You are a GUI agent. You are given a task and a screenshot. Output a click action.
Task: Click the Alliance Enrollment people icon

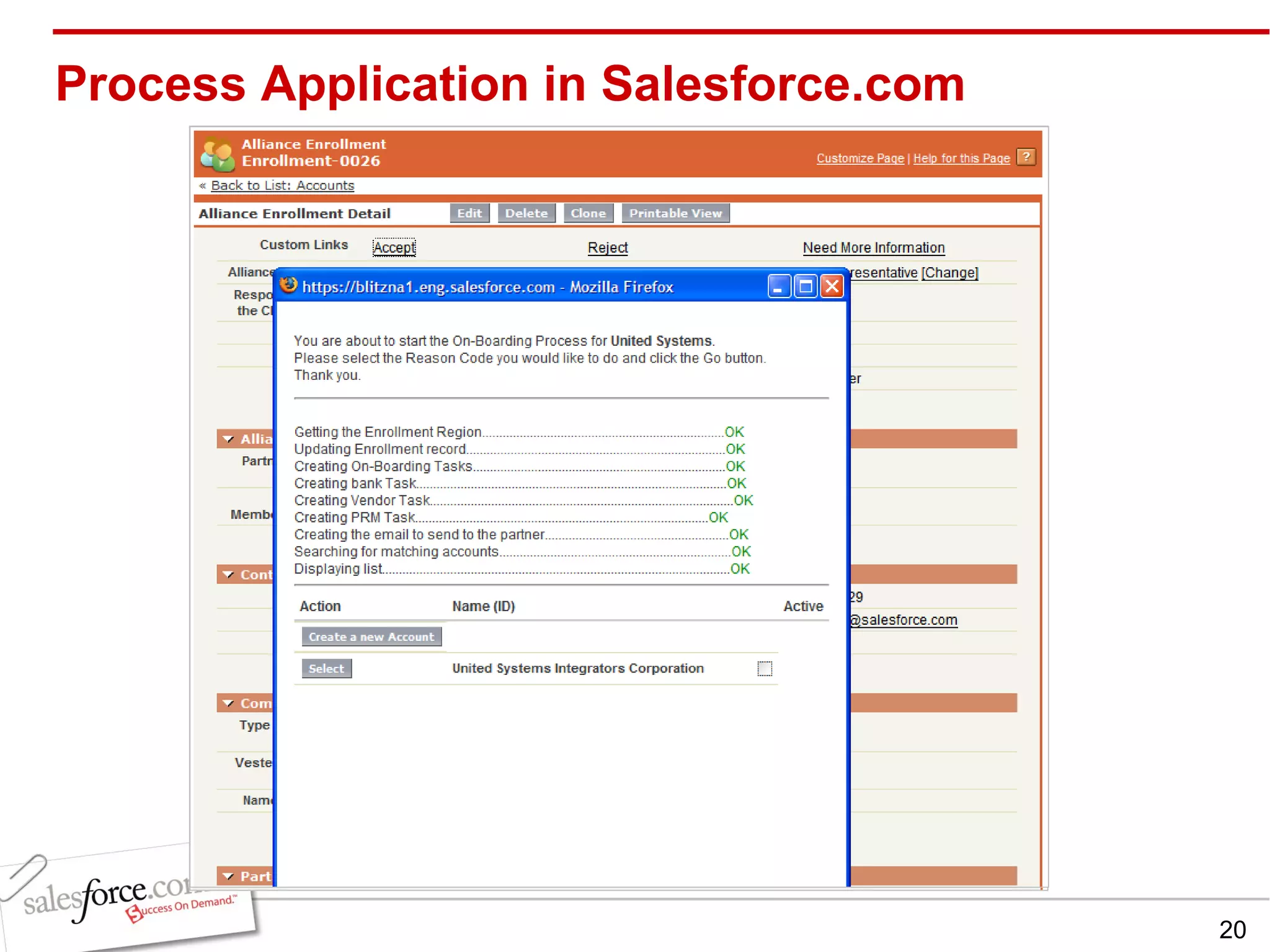[x=217, y=154]
